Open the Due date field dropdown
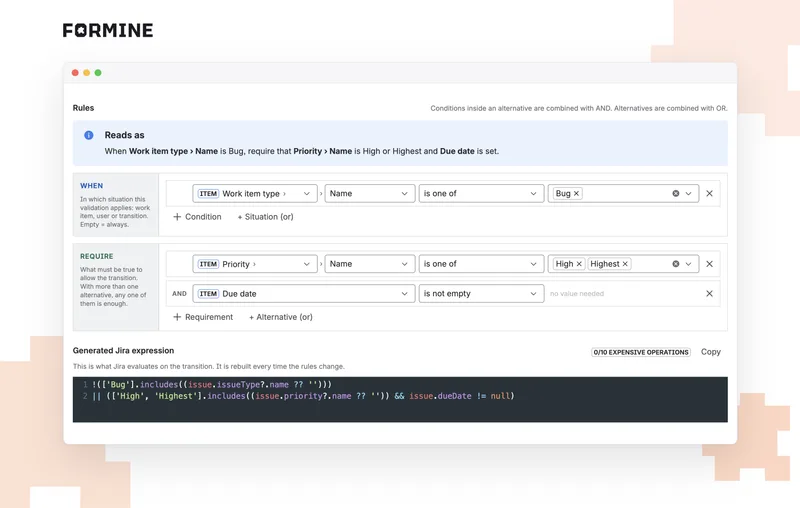Image resolution: width=800 pixels, height=508 pixels. coord(303,293)
